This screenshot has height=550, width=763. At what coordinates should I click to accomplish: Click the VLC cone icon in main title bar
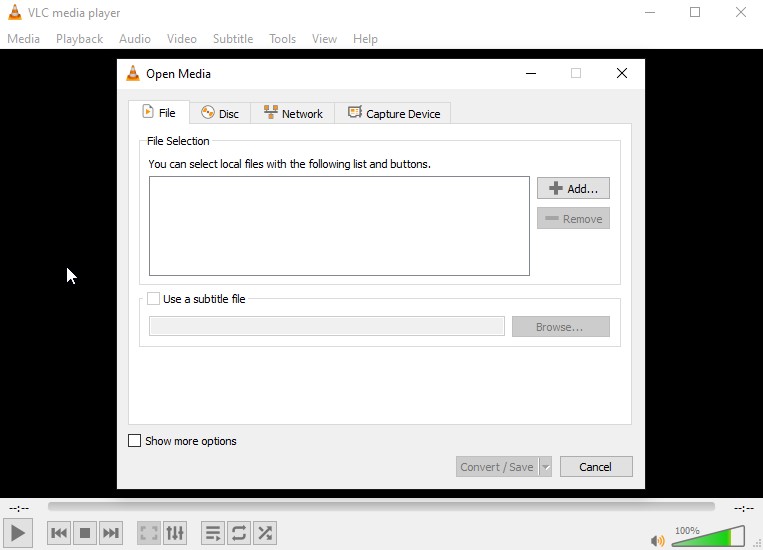point(15,12)
